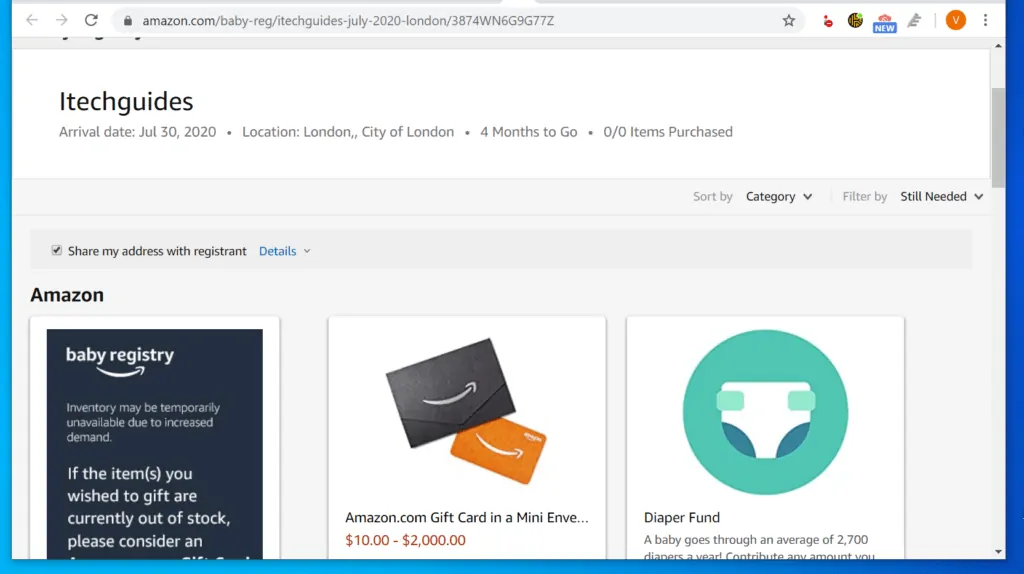Open the orange V profile avatar
Screen dimensions: 1024x574
click(x=955, y=20)
